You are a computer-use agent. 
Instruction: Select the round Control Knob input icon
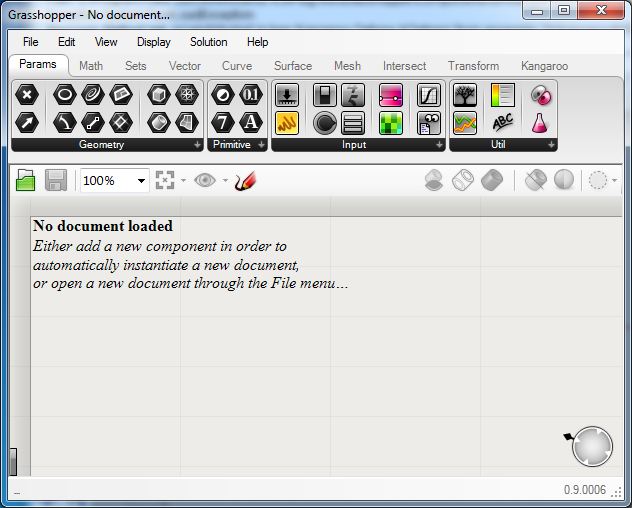(325, 123)
